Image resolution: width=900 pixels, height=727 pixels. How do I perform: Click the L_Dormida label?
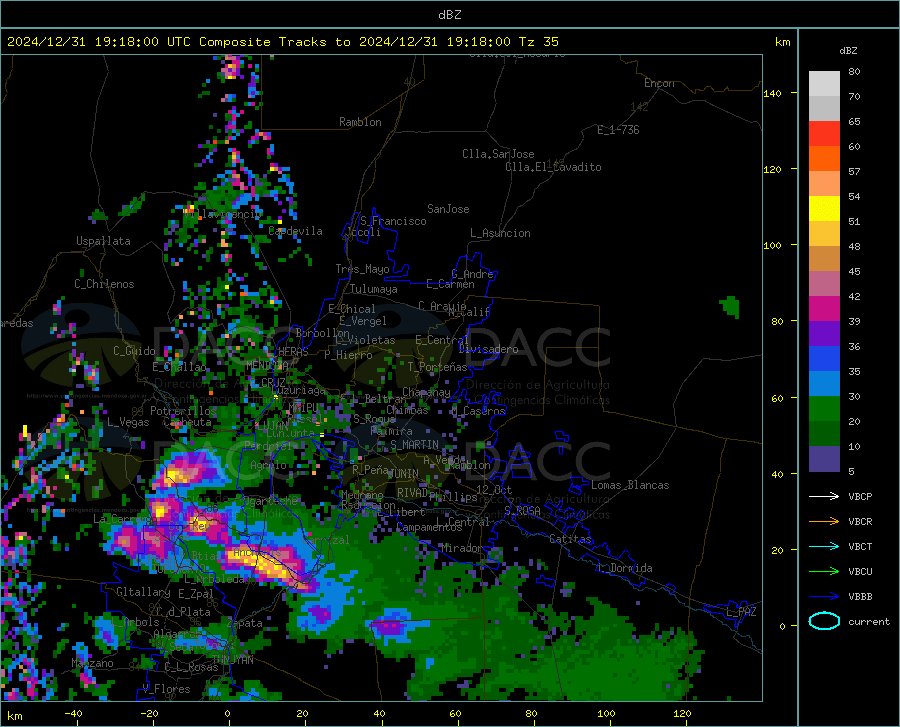[624, 568]
